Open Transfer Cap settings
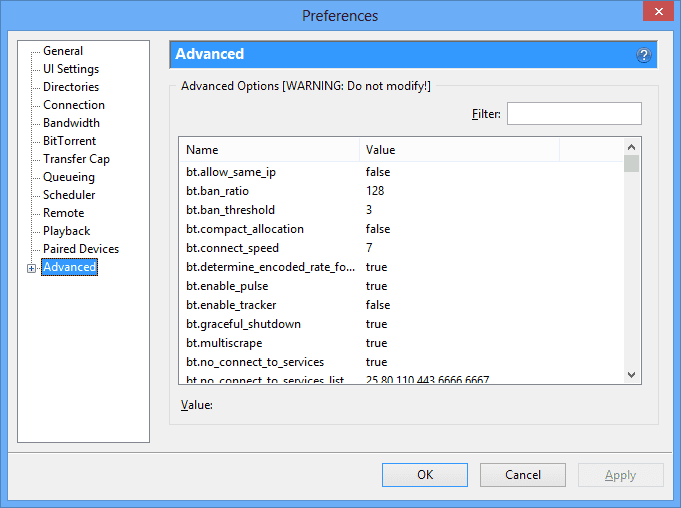Viewport: 681px width, 508px height. click(x=76, y=159)
